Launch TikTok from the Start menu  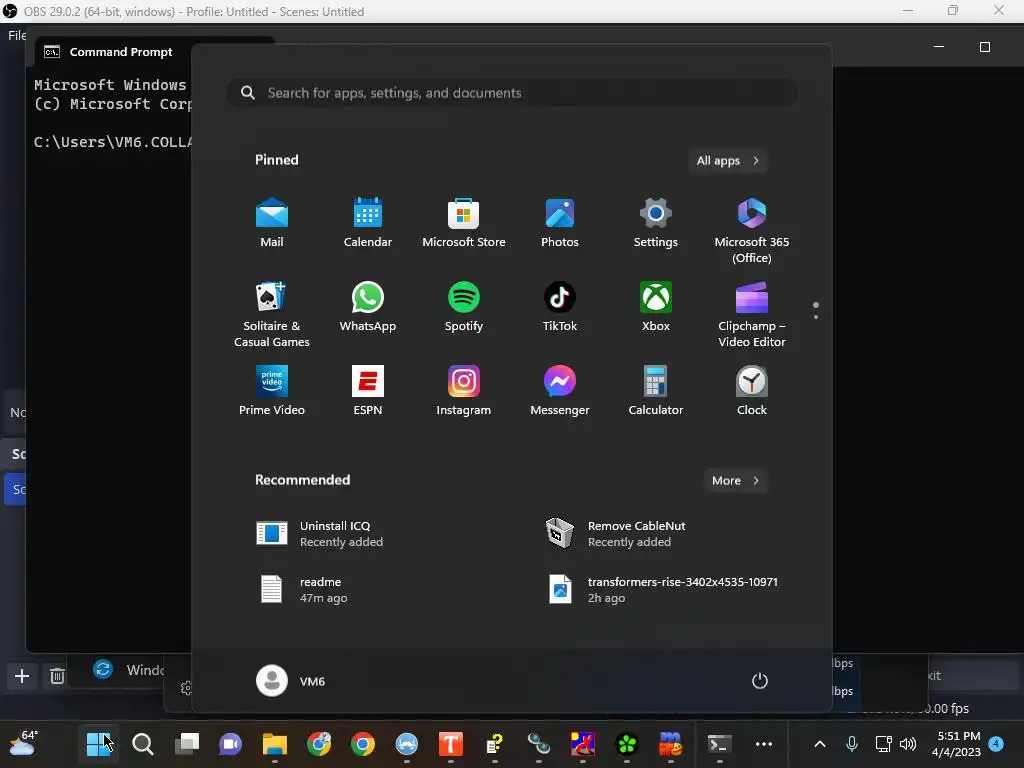pos(560,307)
